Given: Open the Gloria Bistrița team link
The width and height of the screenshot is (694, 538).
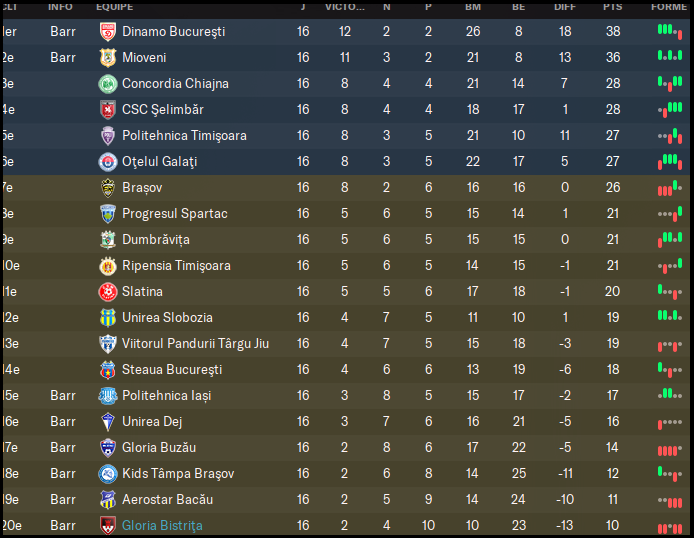Looking at the screenshot, I should coord(162,525).
